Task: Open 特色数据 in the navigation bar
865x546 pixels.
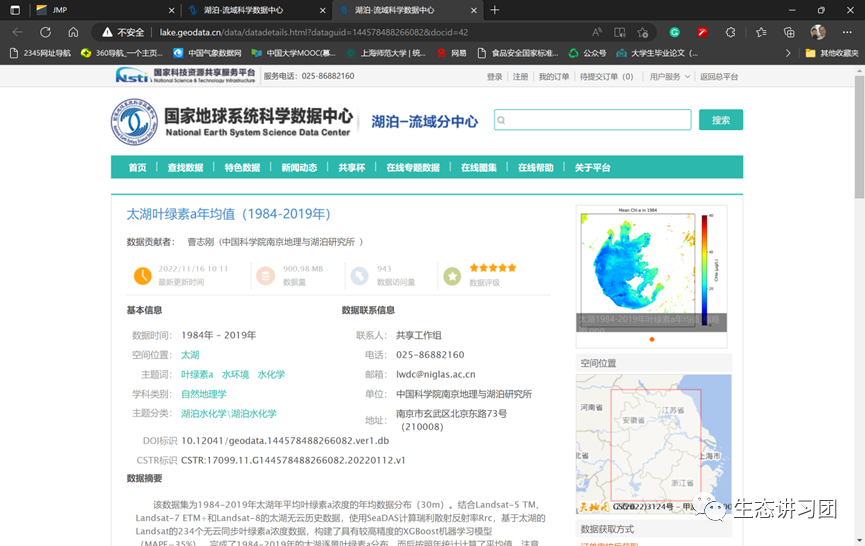Action: pyautogui.click(x=242, y=168)
